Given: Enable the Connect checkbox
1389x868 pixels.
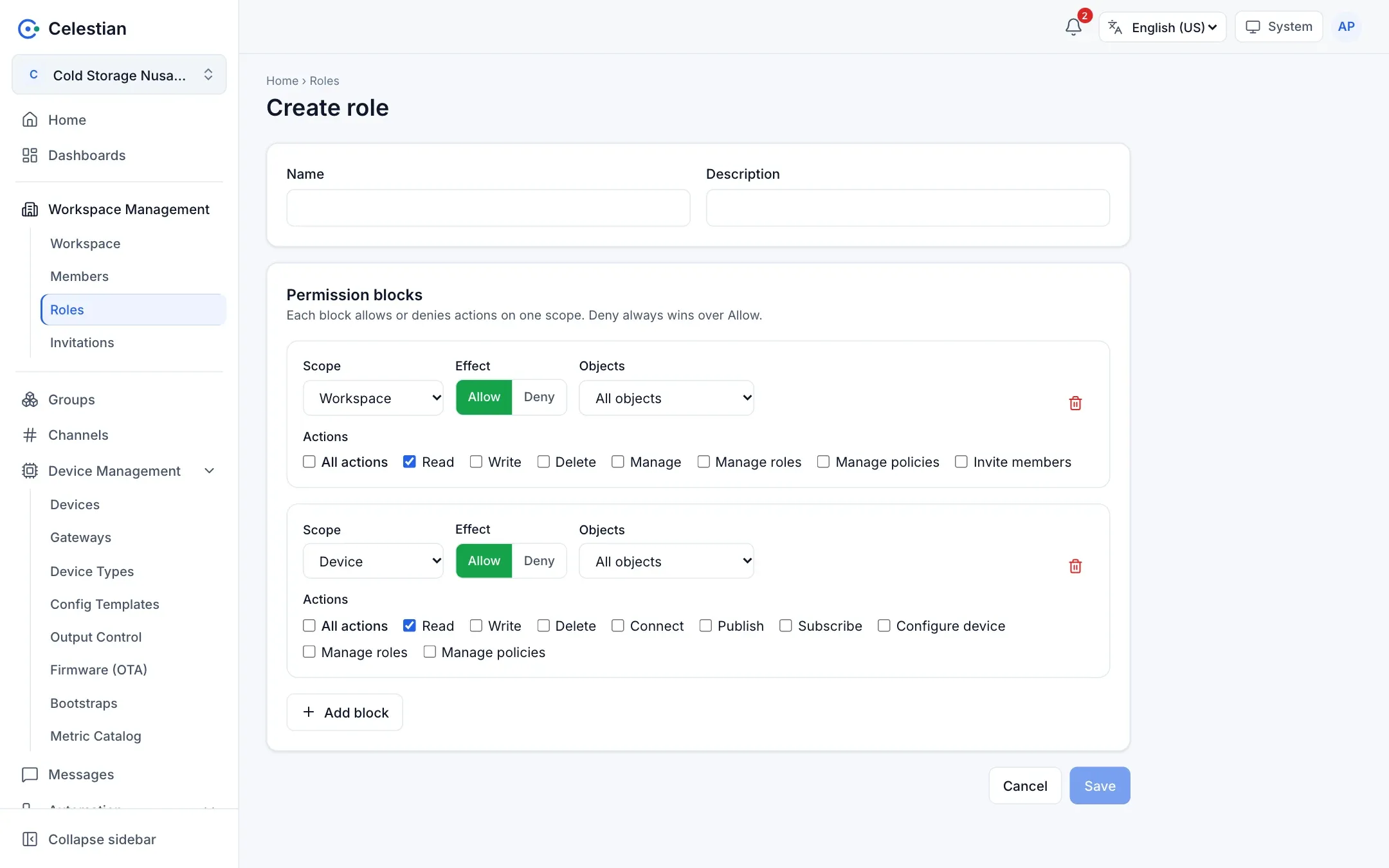Looking at the screenshot, I should 618,626.
